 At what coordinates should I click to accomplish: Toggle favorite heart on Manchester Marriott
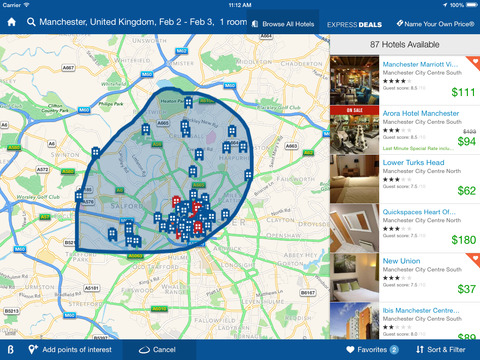coord(475,62)
